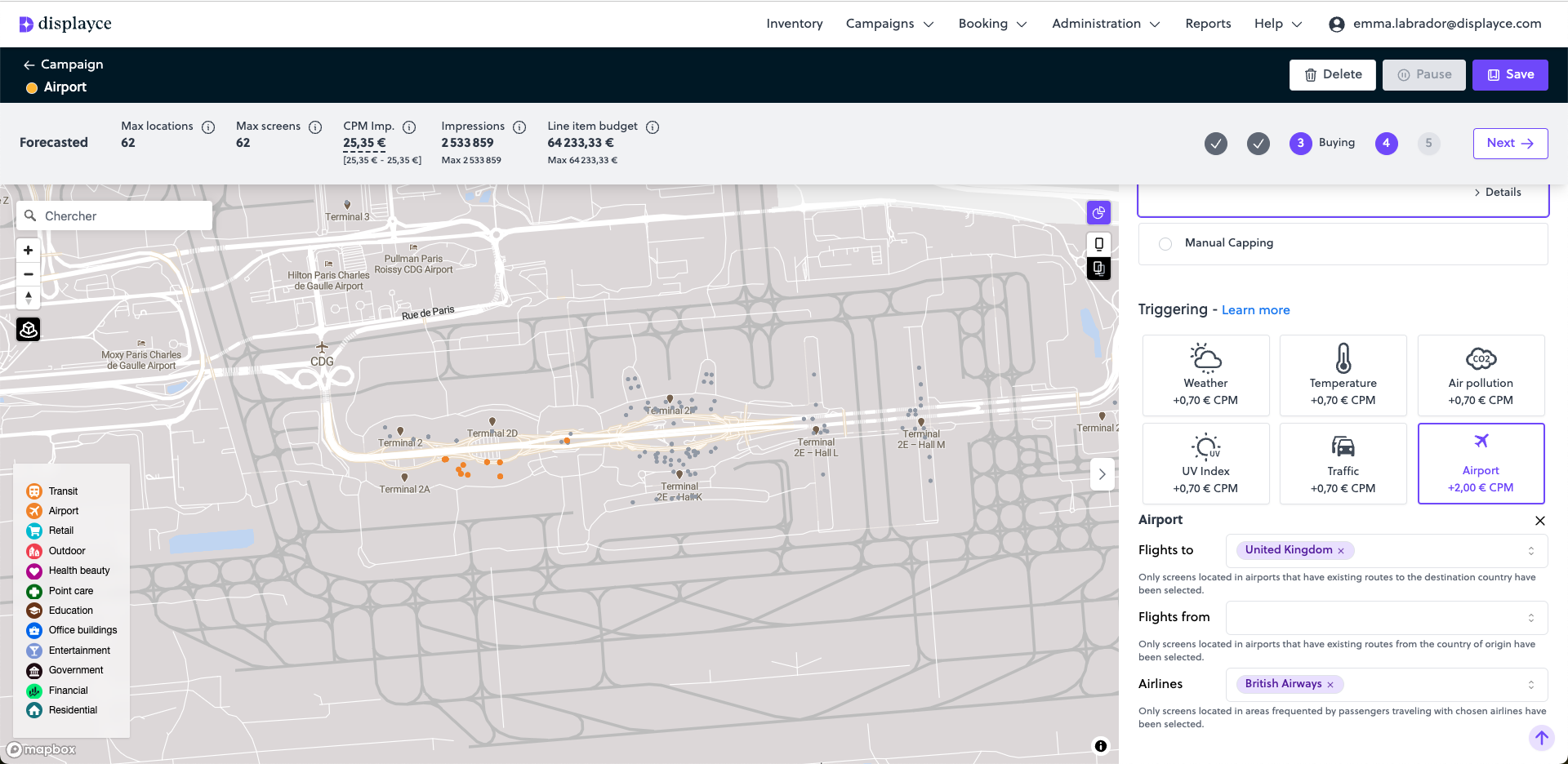Image resolution: width=1568 pixels, height=764 pixels.
Task: Select the Temperature trigger tile
Action: (x=1343, y=375)
